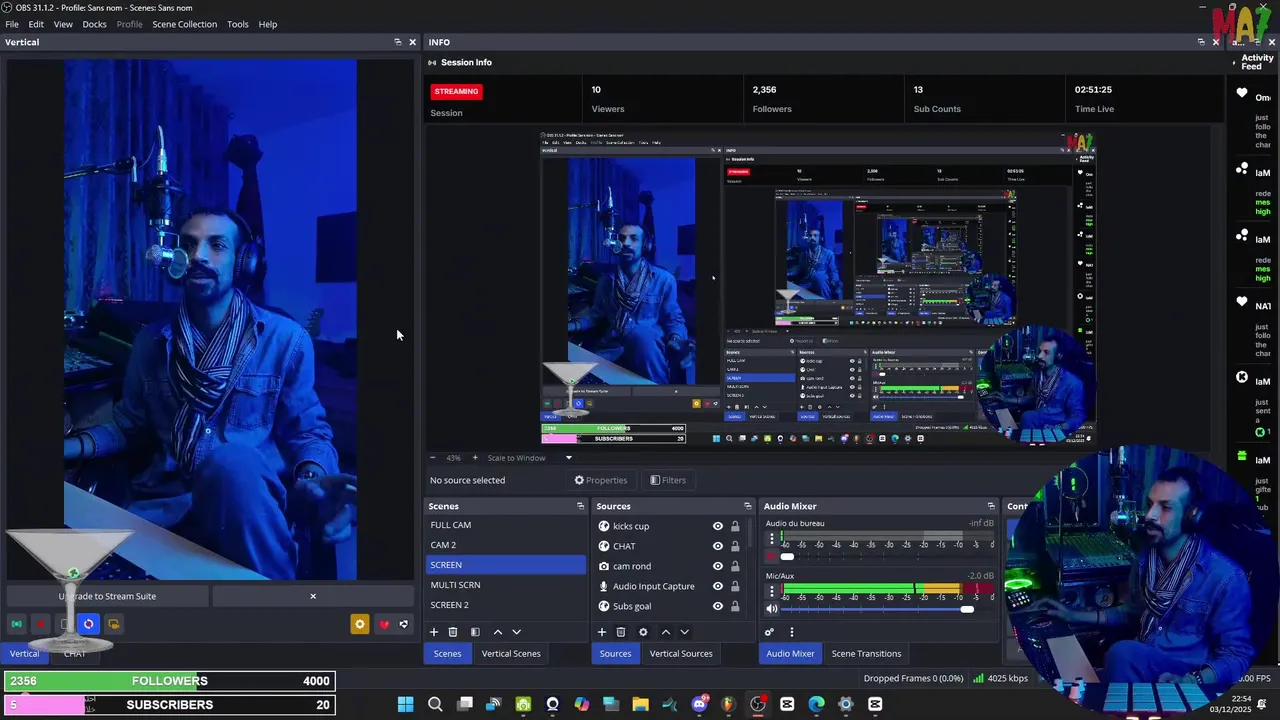Float the Vertical dock panel

[x=397, y=42]
